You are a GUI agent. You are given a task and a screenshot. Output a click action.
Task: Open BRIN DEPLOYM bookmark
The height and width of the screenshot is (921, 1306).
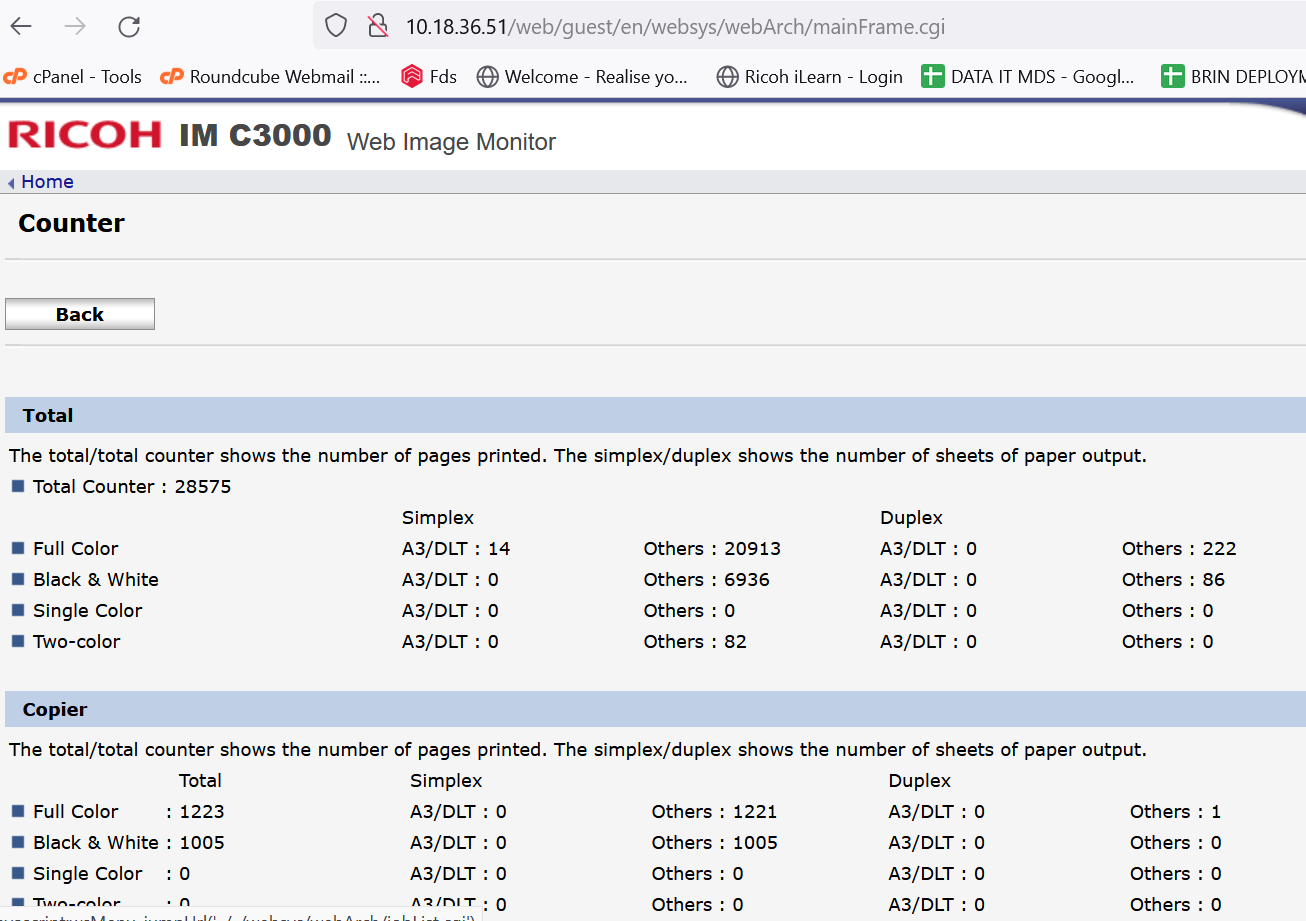tap(1234, 77)
